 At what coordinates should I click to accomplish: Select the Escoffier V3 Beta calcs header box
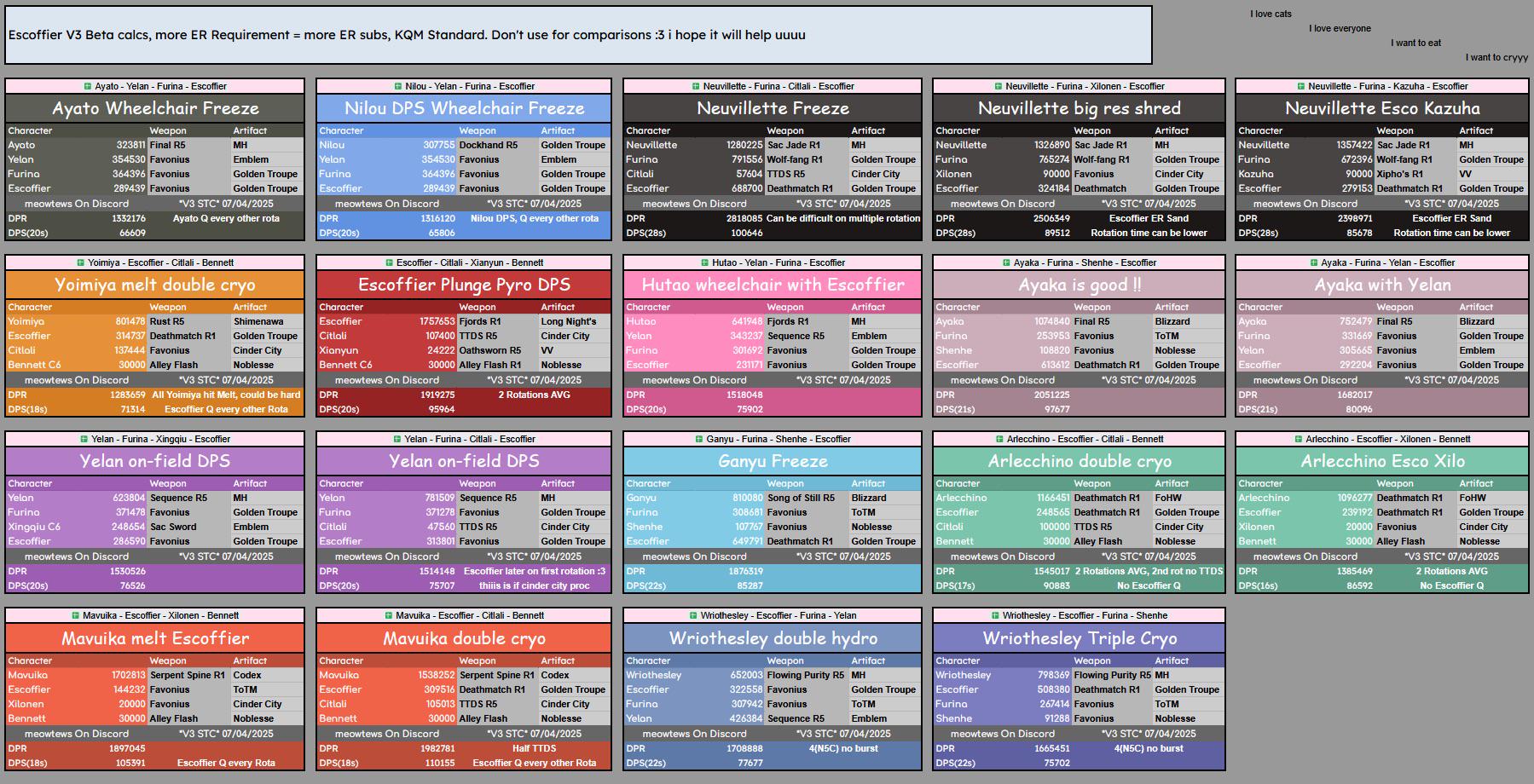[x=578, y=35]
